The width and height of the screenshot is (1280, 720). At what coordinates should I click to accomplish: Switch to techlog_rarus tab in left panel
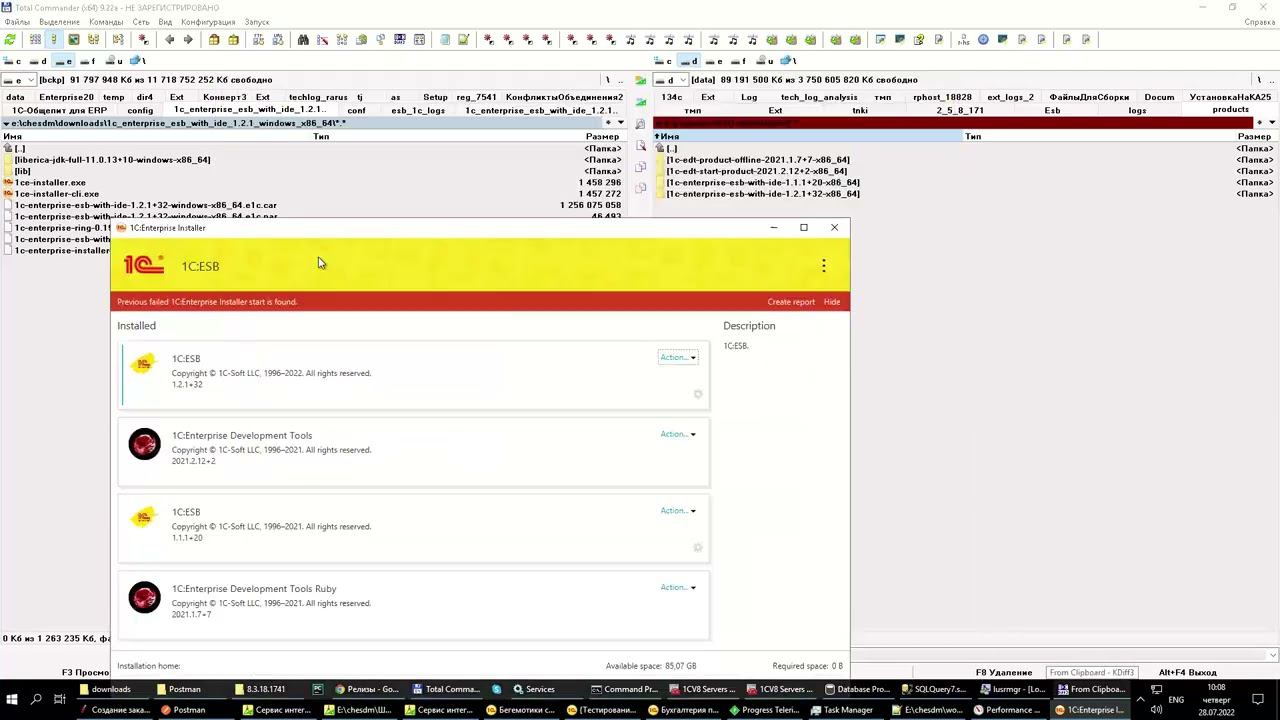pyautogui.click(x=318, y=97)
